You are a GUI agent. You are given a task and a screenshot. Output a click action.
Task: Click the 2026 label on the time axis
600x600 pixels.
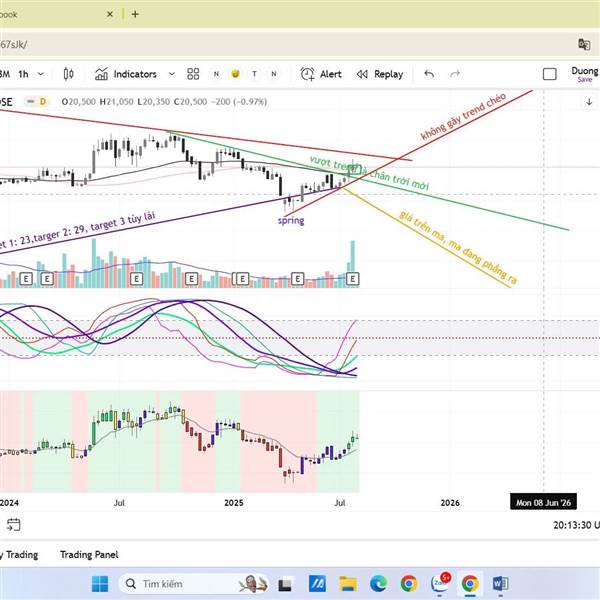click(x=450, y=502)
